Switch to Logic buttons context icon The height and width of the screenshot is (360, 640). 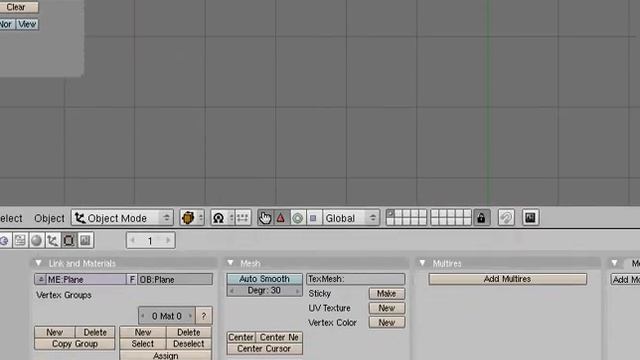tap(4, 240)
